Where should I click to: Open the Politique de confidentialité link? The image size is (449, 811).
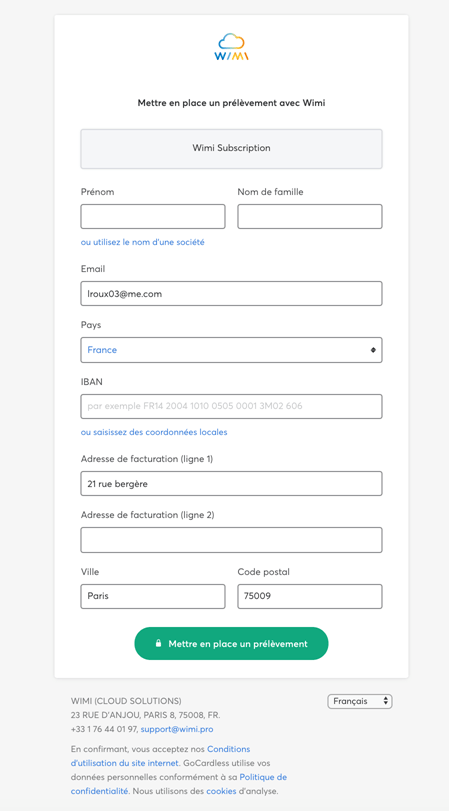178,784
